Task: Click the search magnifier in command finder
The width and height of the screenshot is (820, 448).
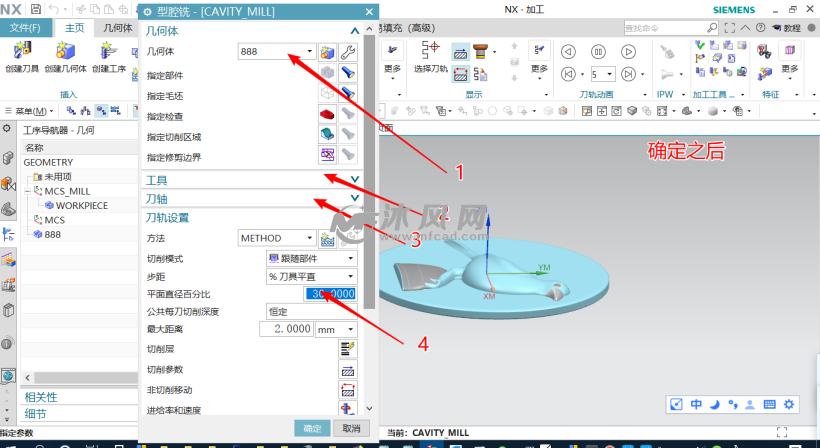Action: click(712, 27)
